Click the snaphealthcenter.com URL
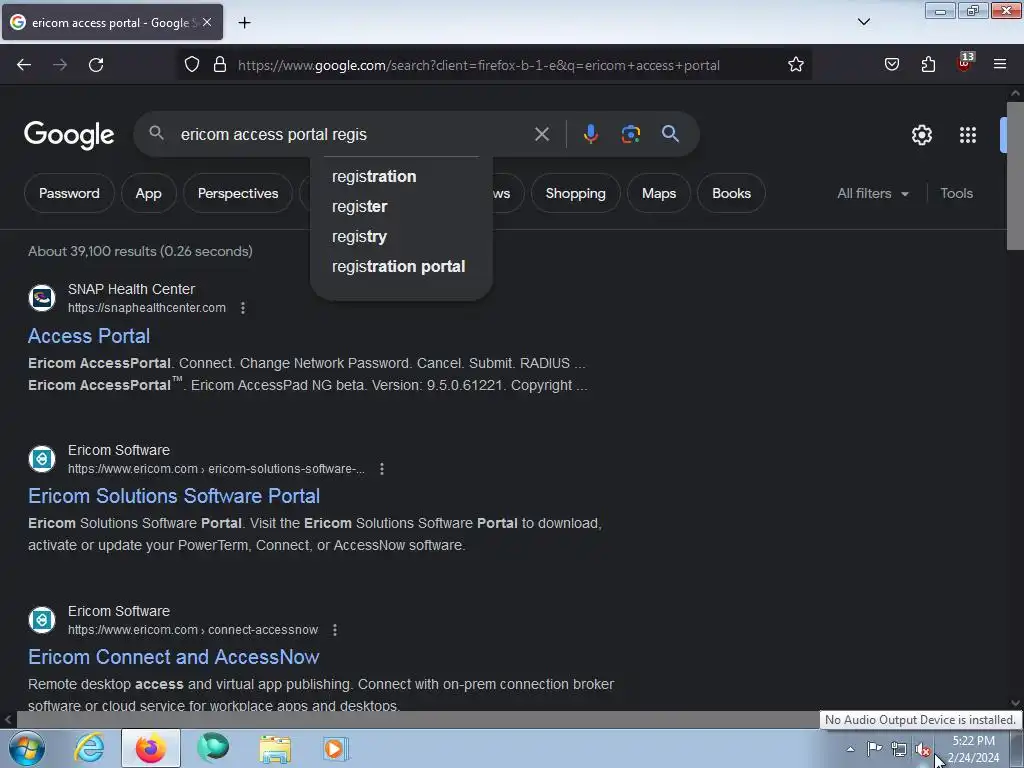The width and height of the screenshot is (1024, 768). 147,308
